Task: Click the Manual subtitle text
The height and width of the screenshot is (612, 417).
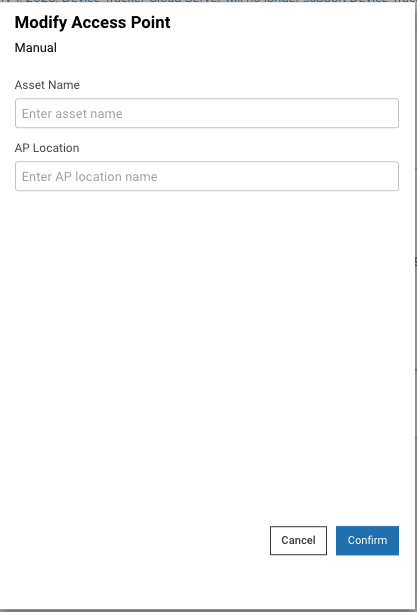Action: (x=36, y=48)
